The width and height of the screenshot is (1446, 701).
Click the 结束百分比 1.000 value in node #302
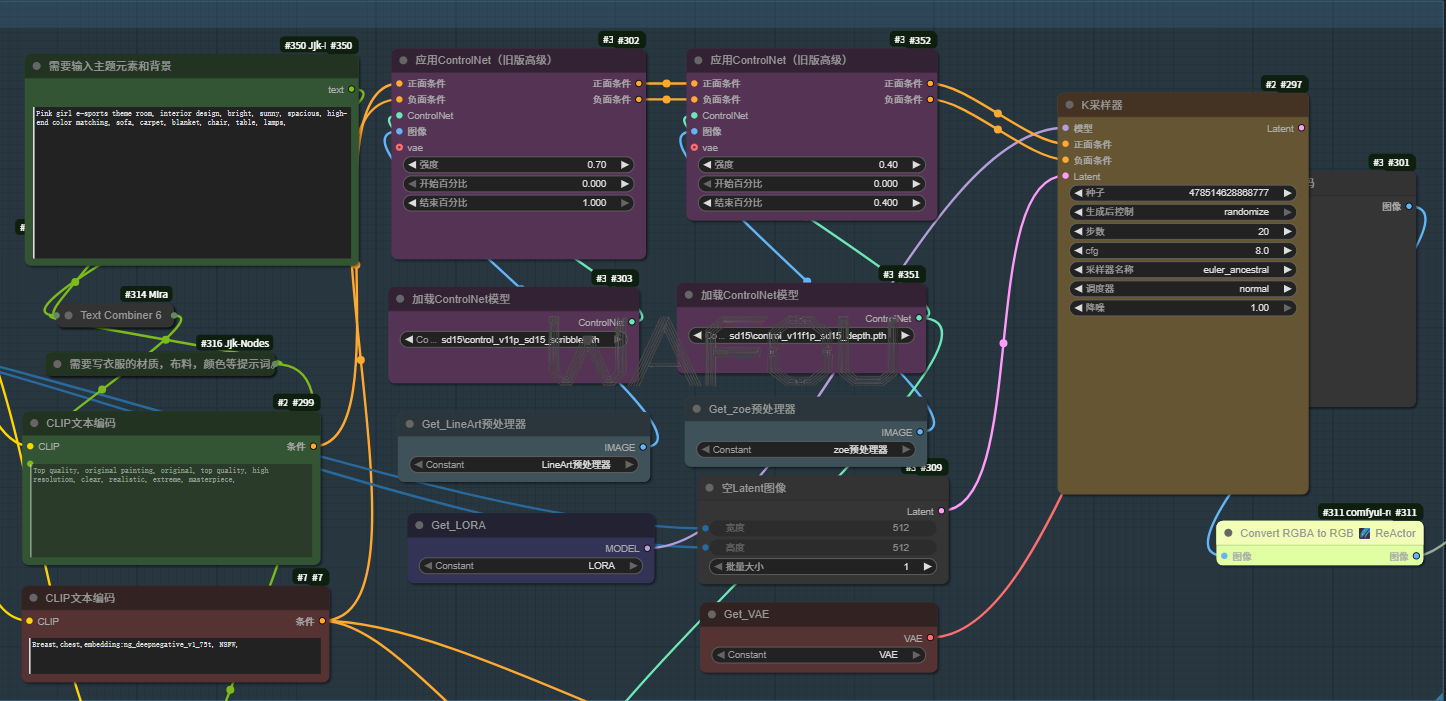594,203
